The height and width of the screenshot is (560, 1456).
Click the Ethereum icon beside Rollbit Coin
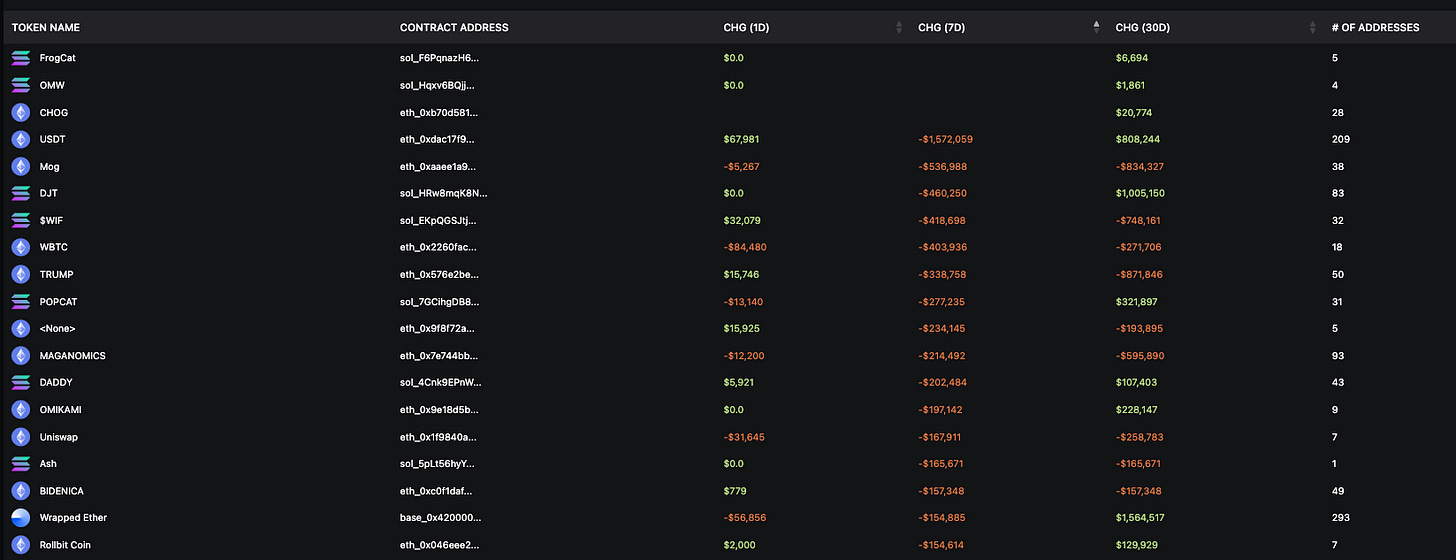click(x=20, y=545)
